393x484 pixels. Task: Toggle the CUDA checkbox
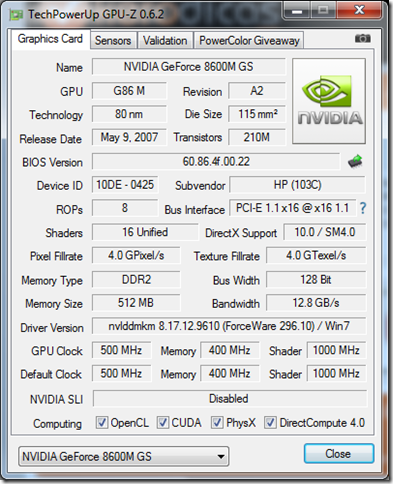pyautogui.click(x=163, y=423)
